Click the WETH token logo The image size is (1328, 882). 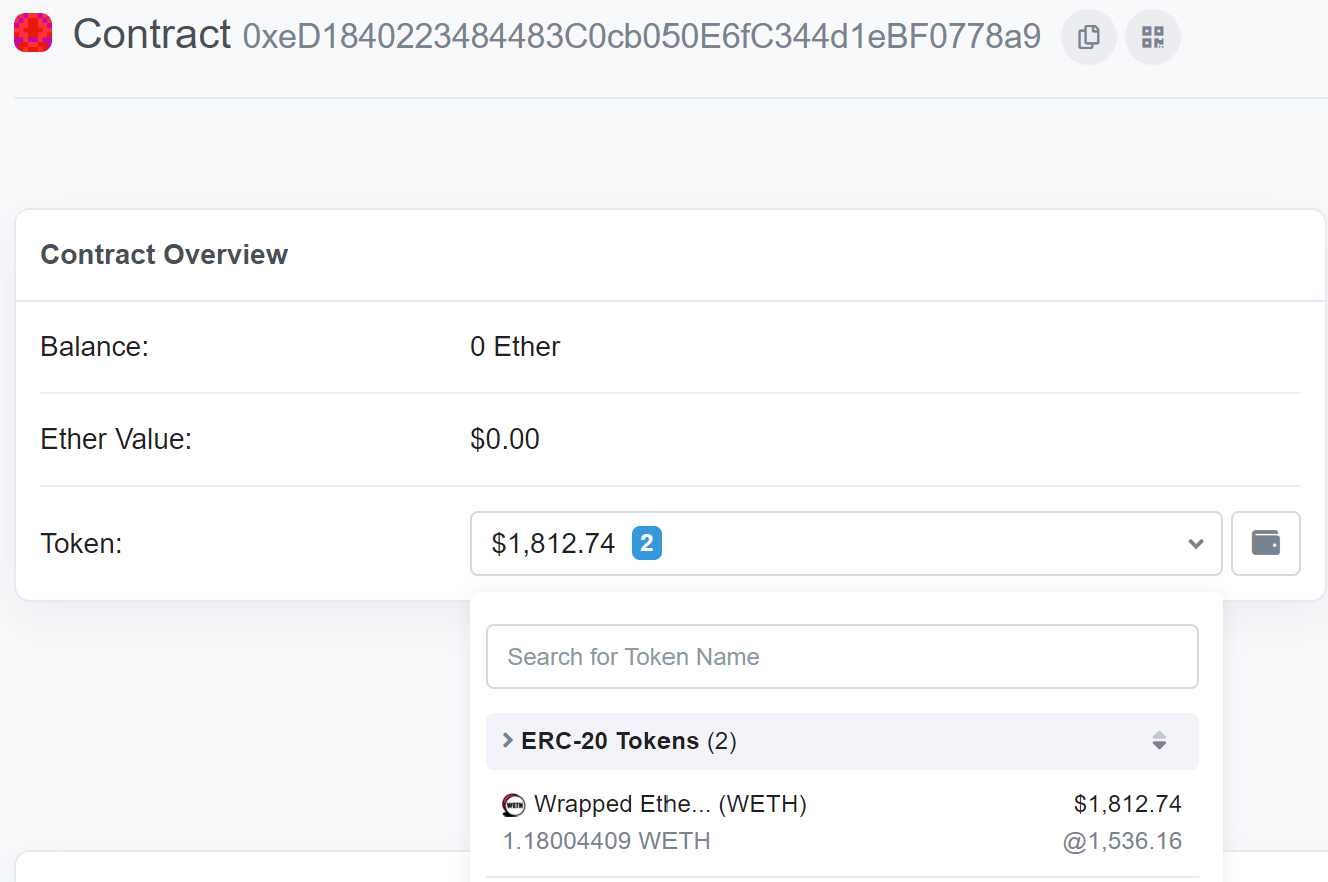pyautogui.click(x=513, y=805)
